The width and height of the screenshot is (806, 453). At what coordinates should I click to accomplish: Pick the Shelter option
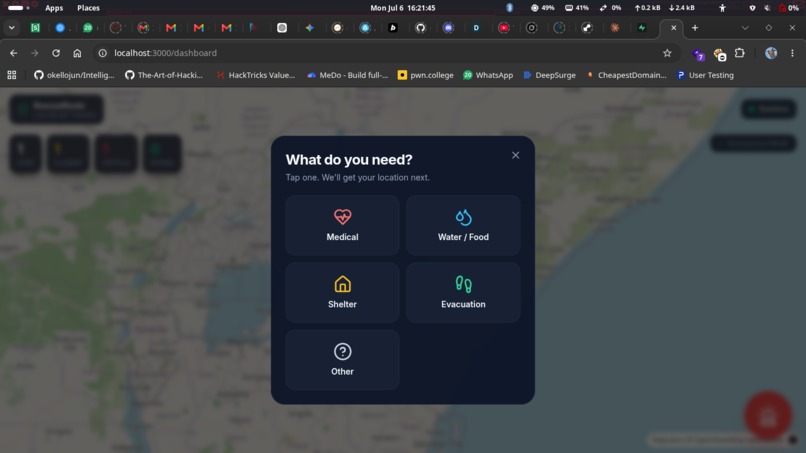point(342,293)
